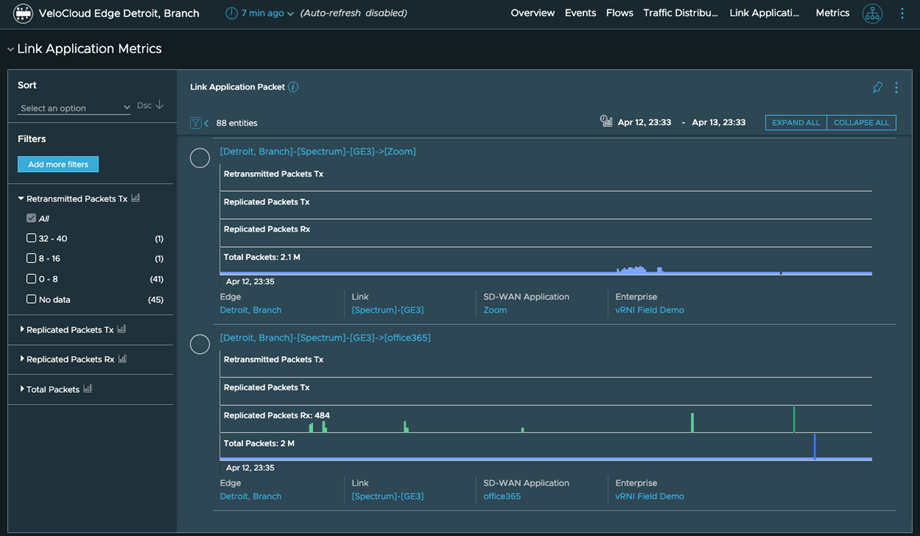Viewport: 920px width, 536px height.
Task: Switch to the Flows tab
Action: [x=619, y=14]
